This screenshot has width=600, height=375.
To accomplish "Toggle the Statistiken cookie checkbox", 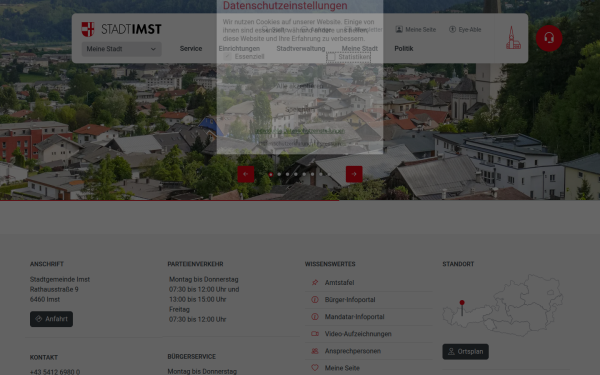I will (331, 57).
